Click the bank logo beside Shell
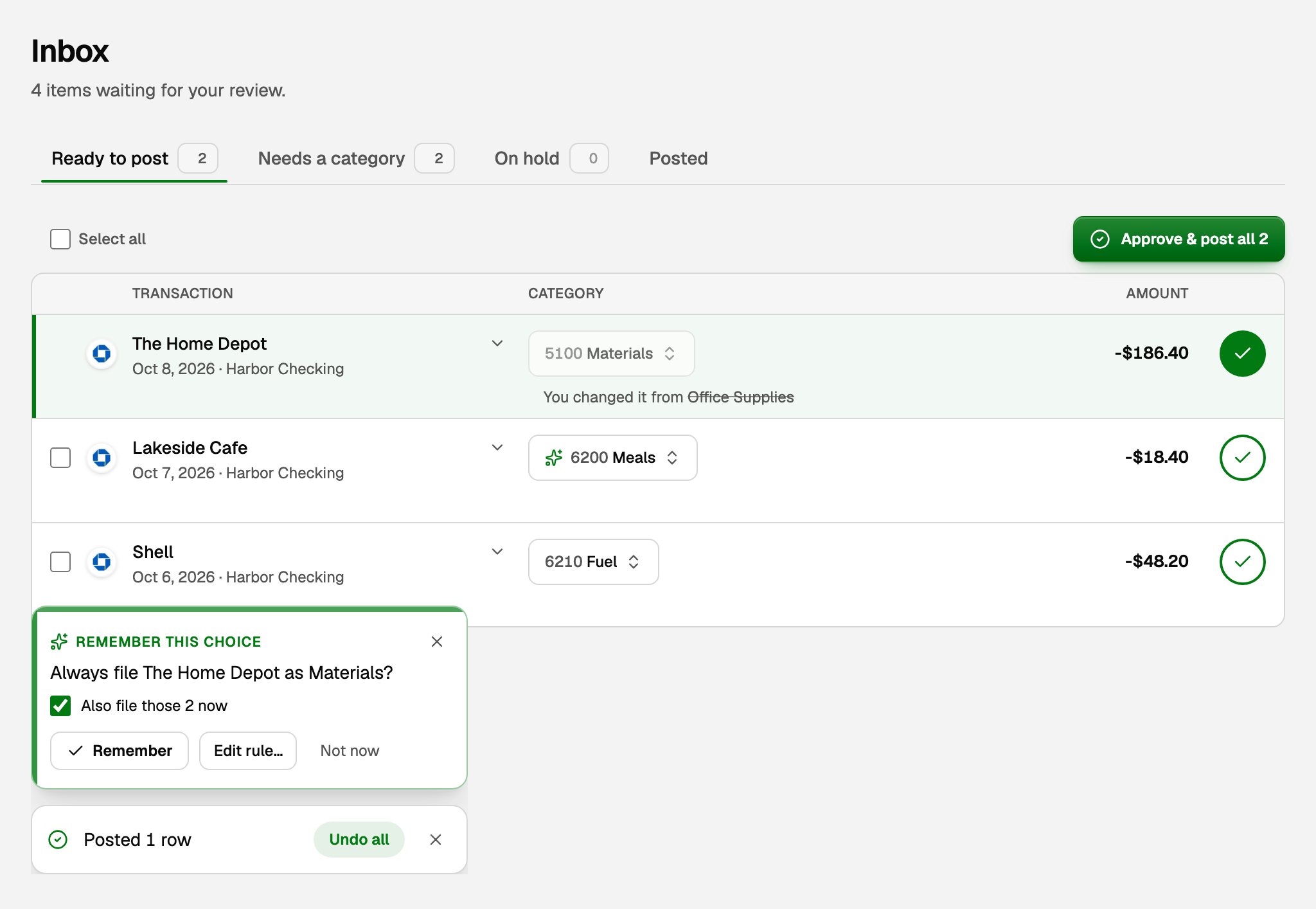 pyautogui.click(x=102, y=562)
